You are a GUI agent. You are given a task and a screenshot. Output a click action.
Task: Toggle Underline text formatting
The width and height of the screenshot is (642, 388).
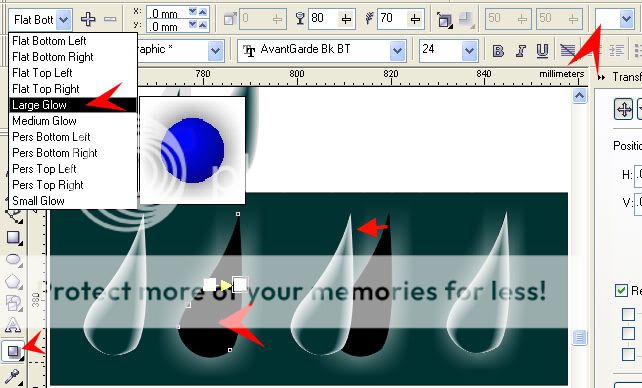[x=542, y=51]
